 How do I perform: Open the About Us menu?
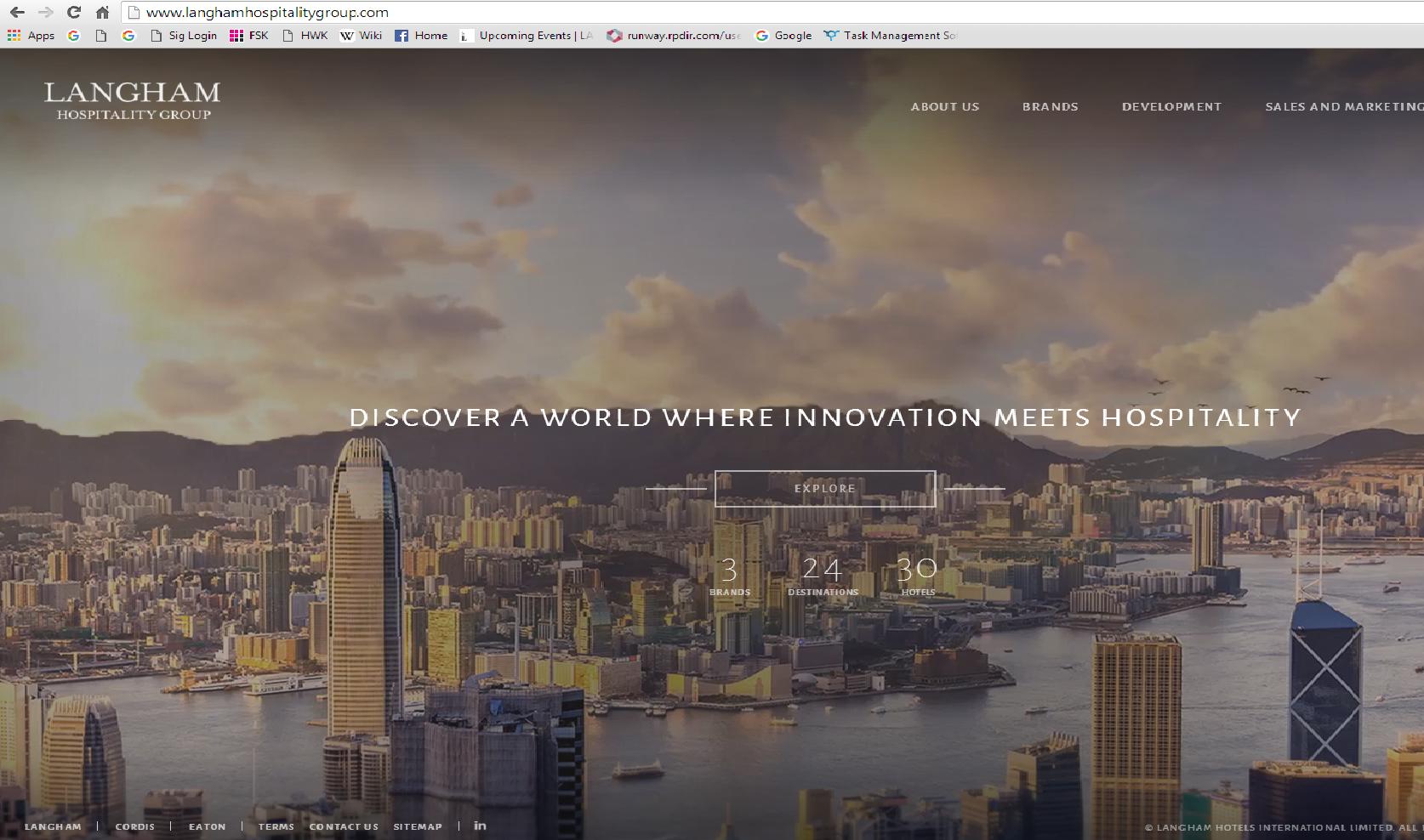click(944, 106)
